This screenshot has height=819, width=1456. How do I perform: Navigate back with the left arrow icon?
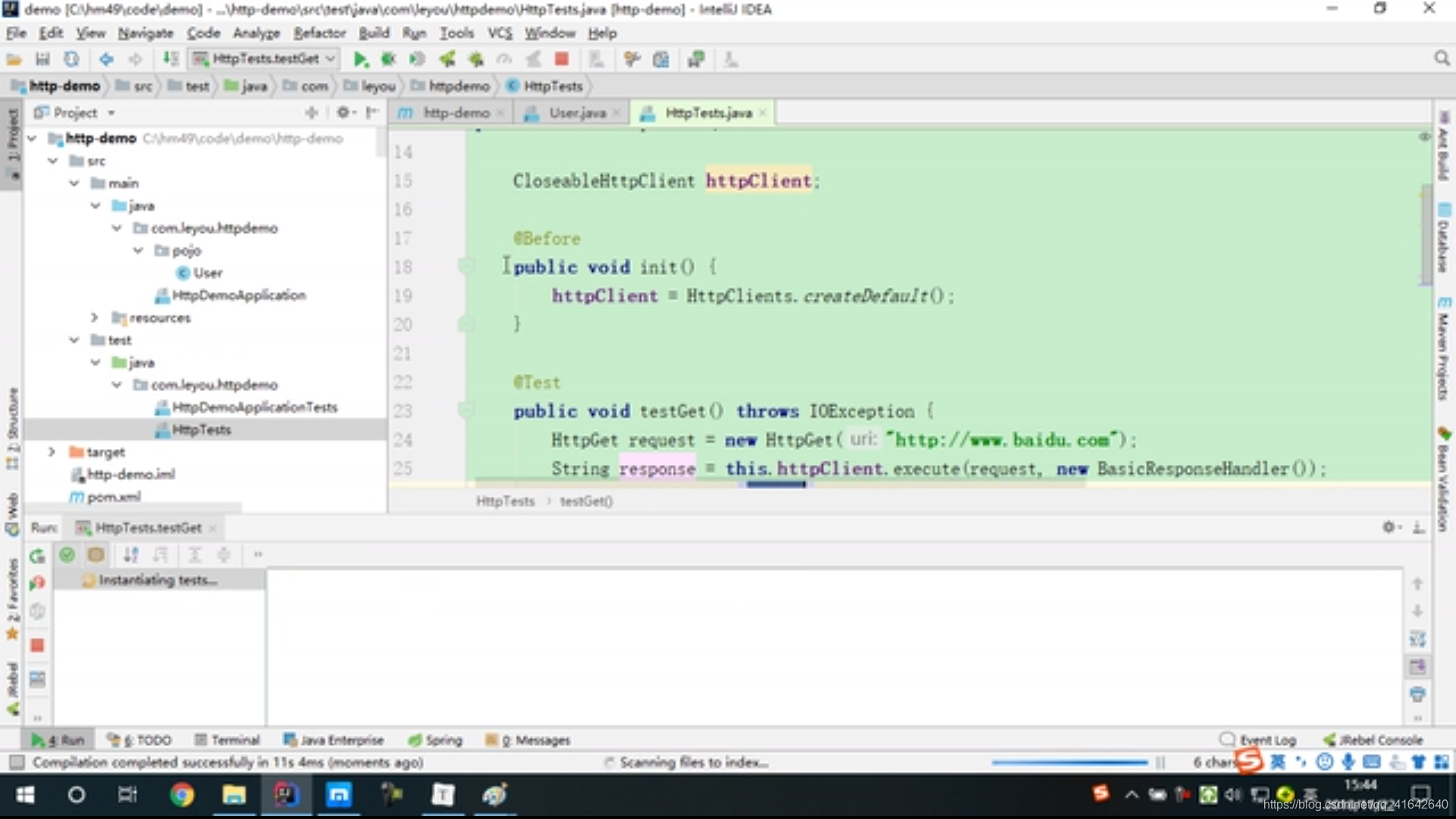(x=106, y=59)
